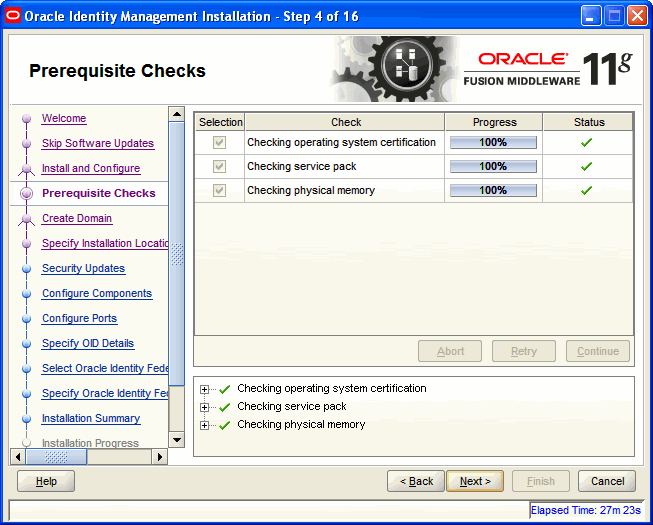Expand the Checking service pack tree node
This screenshot has height=525, width=653.
[x=204, y=407]
